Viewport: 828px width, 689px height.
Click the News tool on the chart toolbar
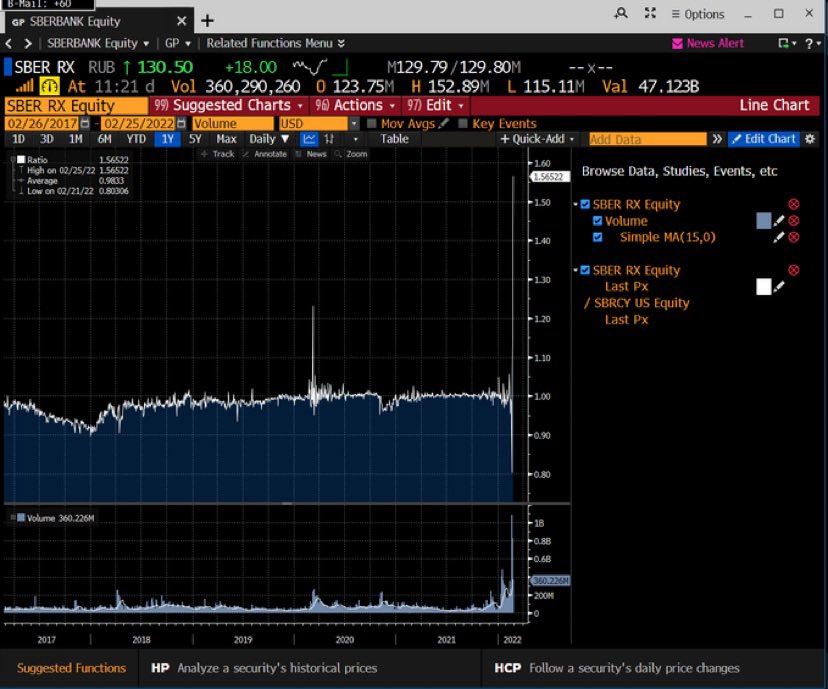coord(311,154)
